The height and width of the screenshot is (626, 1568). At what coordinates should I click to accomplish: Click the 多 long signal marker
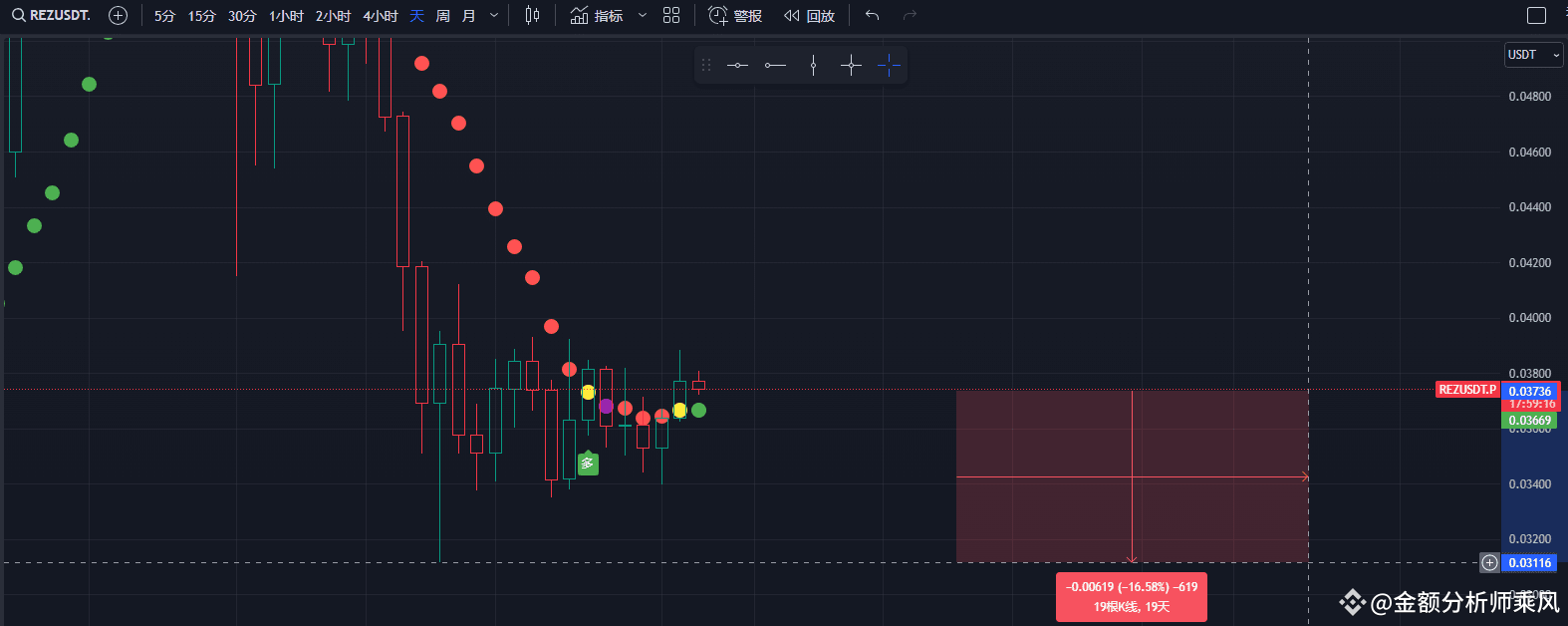tap(588, 464)
